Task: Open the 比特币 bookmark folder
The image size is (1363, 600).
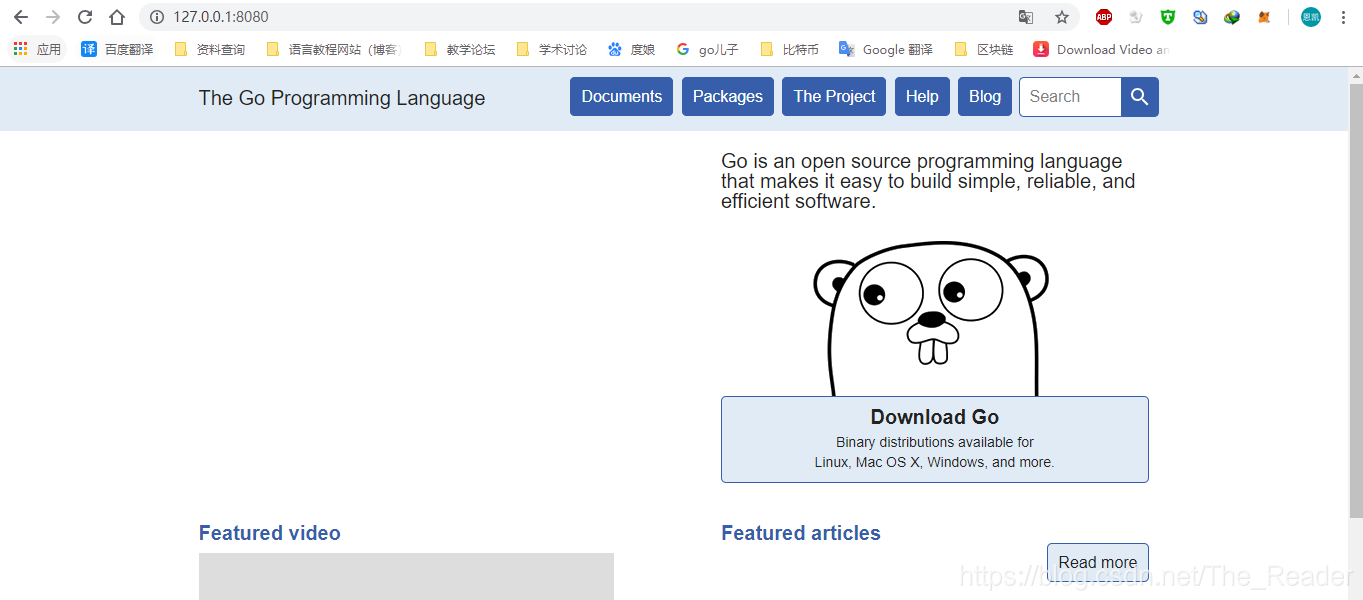Action: pos(790,49)
